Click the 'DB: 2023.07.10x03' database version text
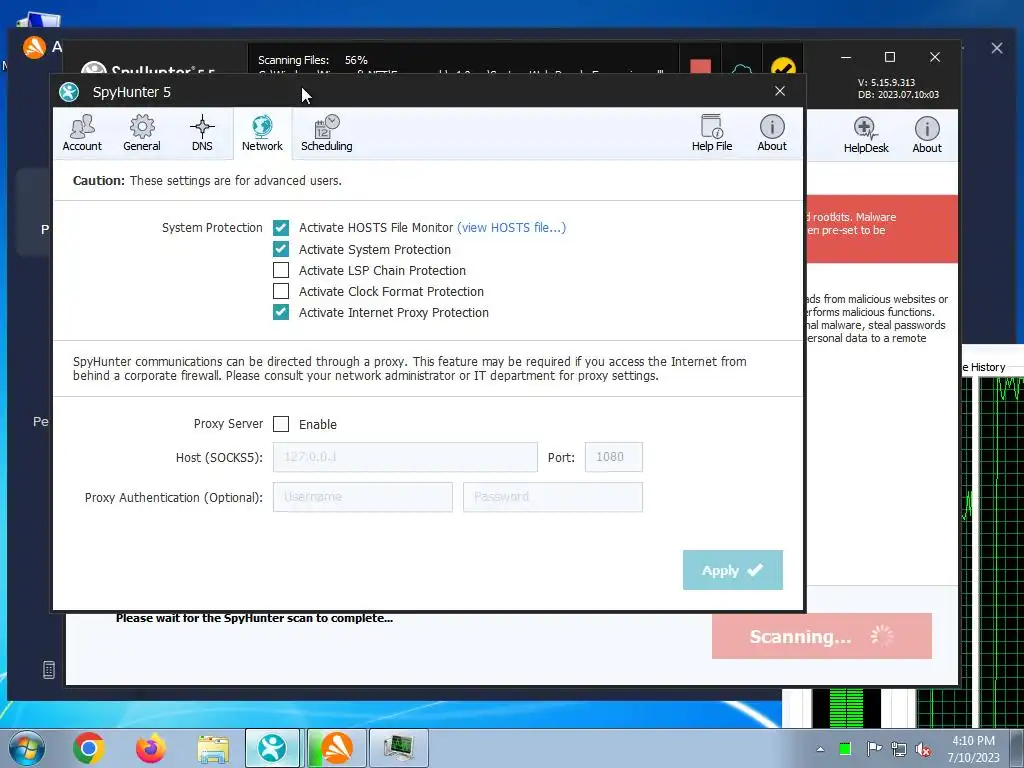The image size is (1024, 768). [899, 95]
